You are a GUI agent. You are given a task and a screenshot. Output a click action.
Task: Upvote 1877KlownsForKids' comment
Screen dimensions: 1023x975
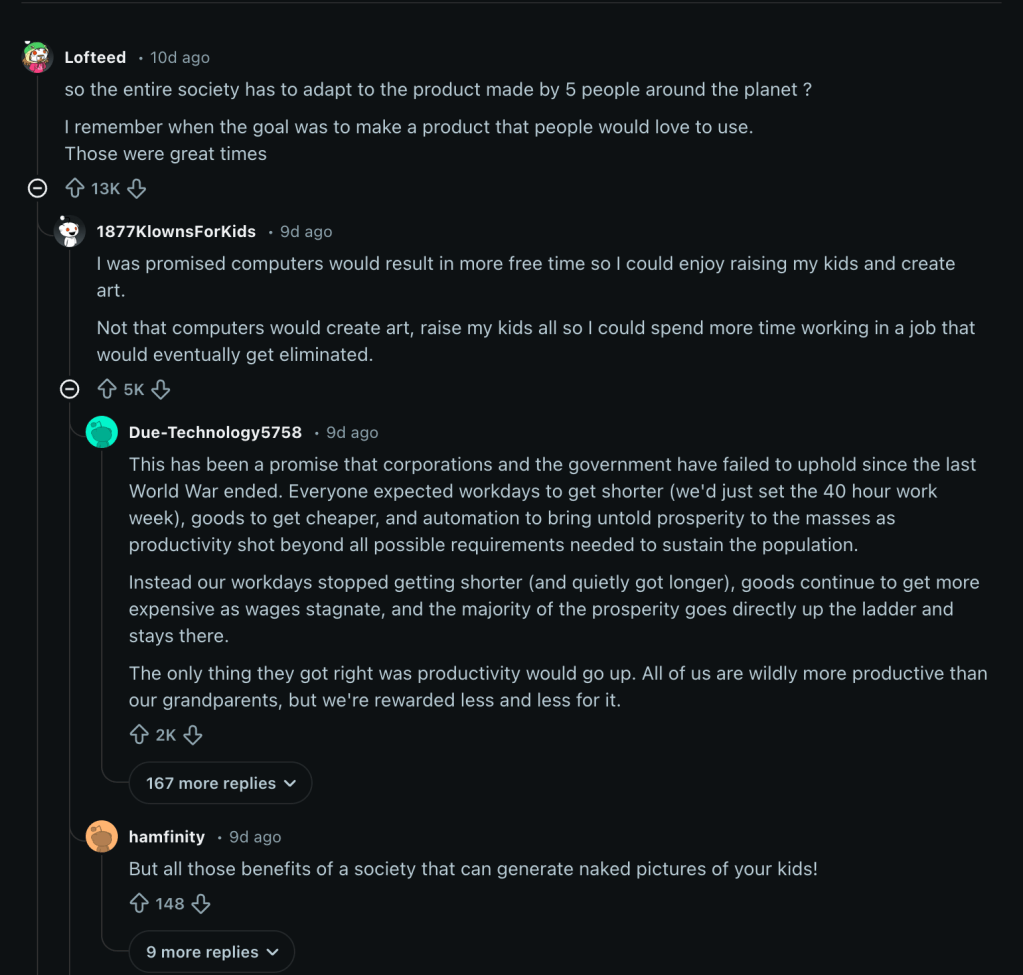(x=107, y=389)
